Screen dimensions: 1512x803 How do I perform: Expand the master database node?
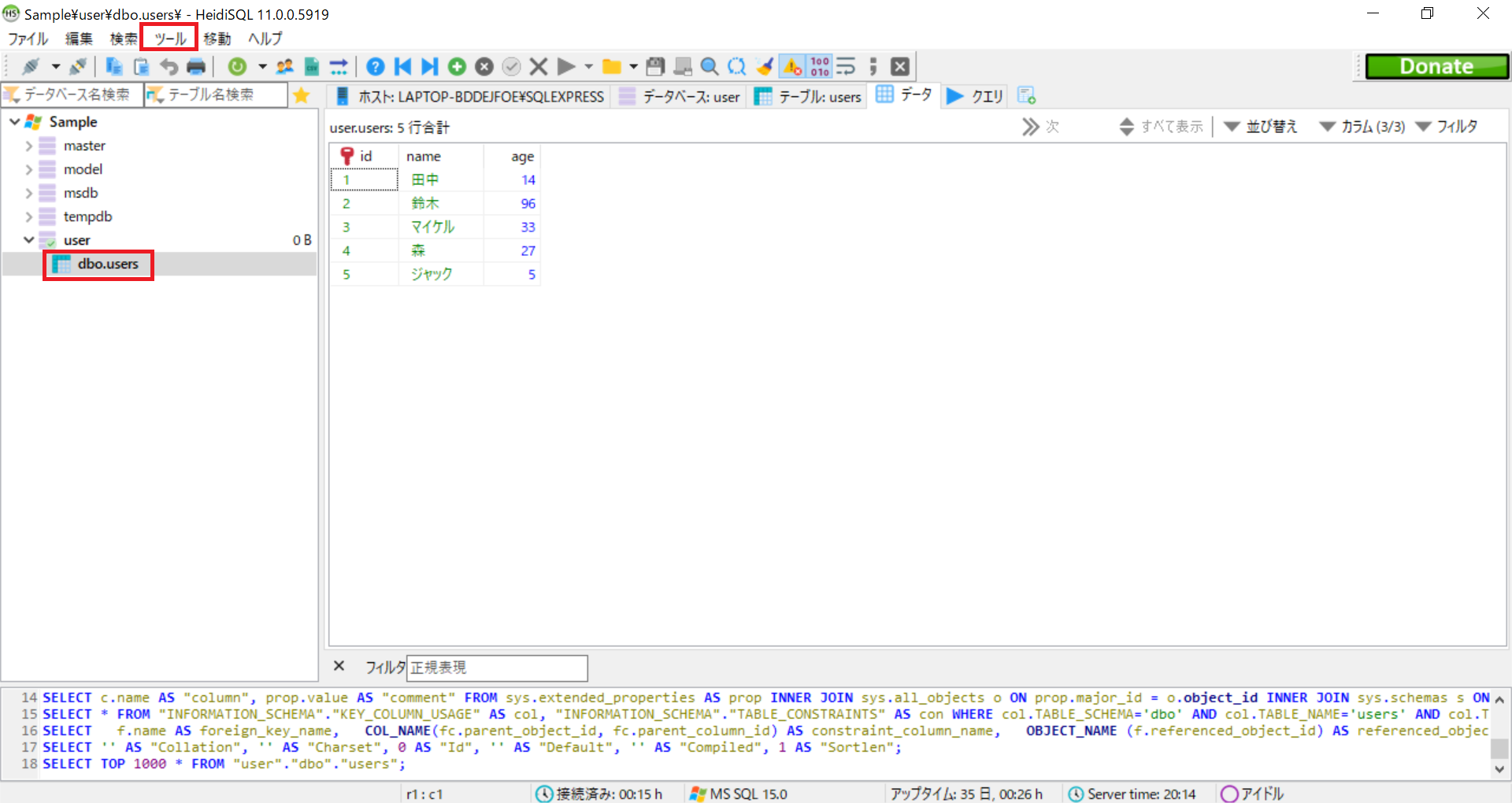coord(29,146)
